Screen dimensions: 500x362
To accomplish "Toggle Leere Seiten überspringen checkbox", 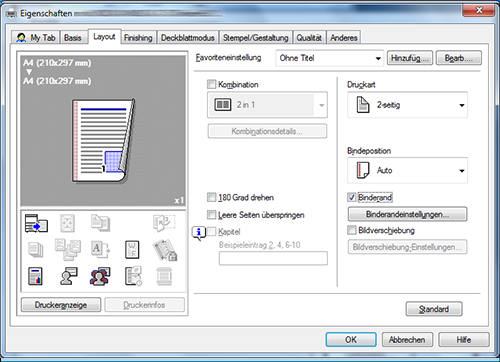I will [211, 215].
